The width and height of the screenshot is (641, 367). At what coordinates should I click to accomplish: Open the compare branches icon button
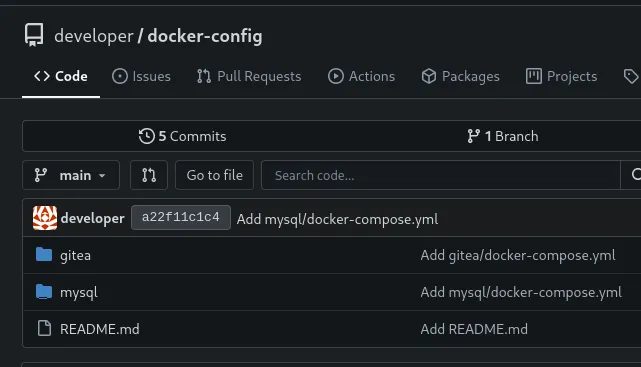point(149,175)
